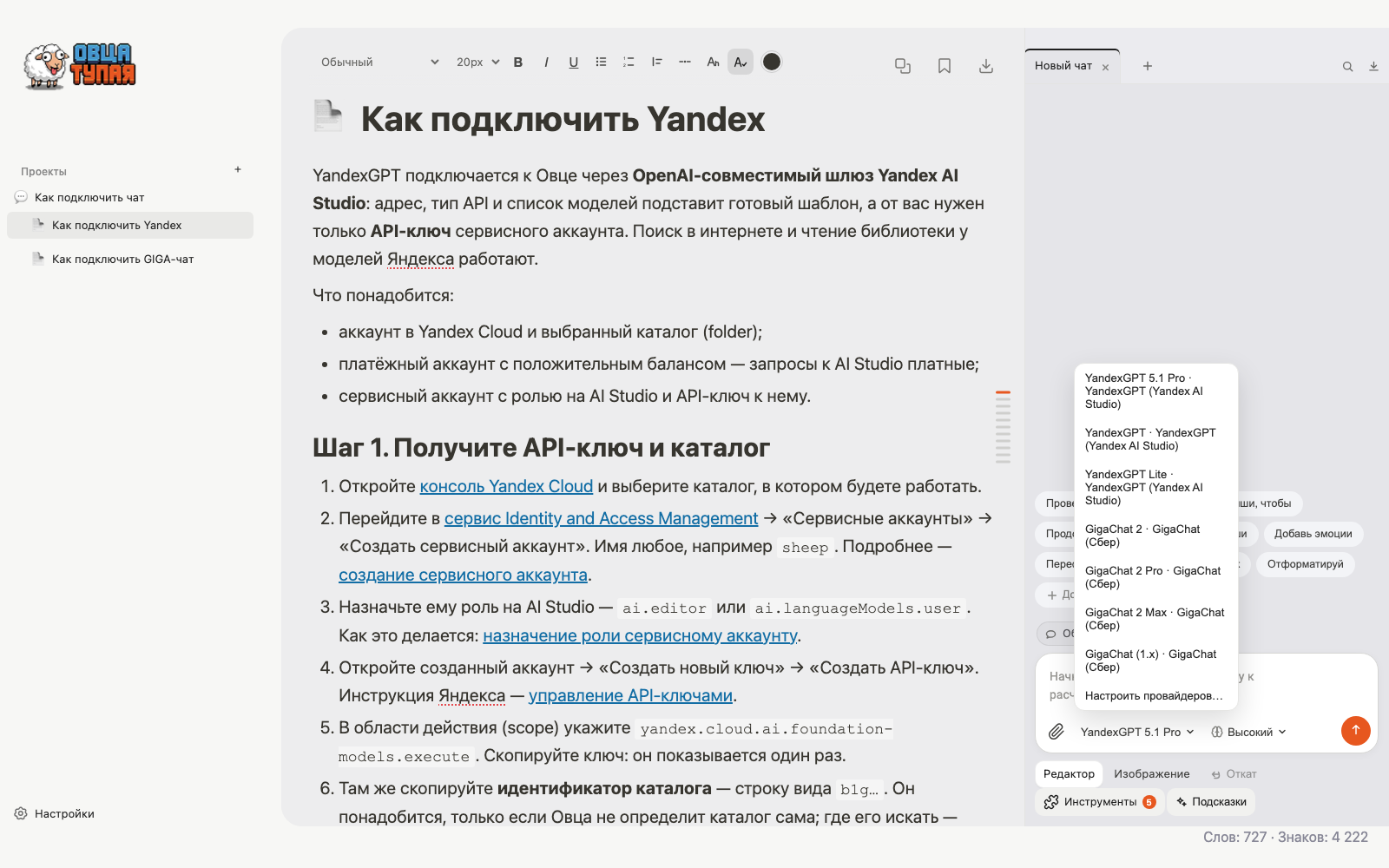Apply underline formatting
1389x868 pixels.
pos(574,62)
